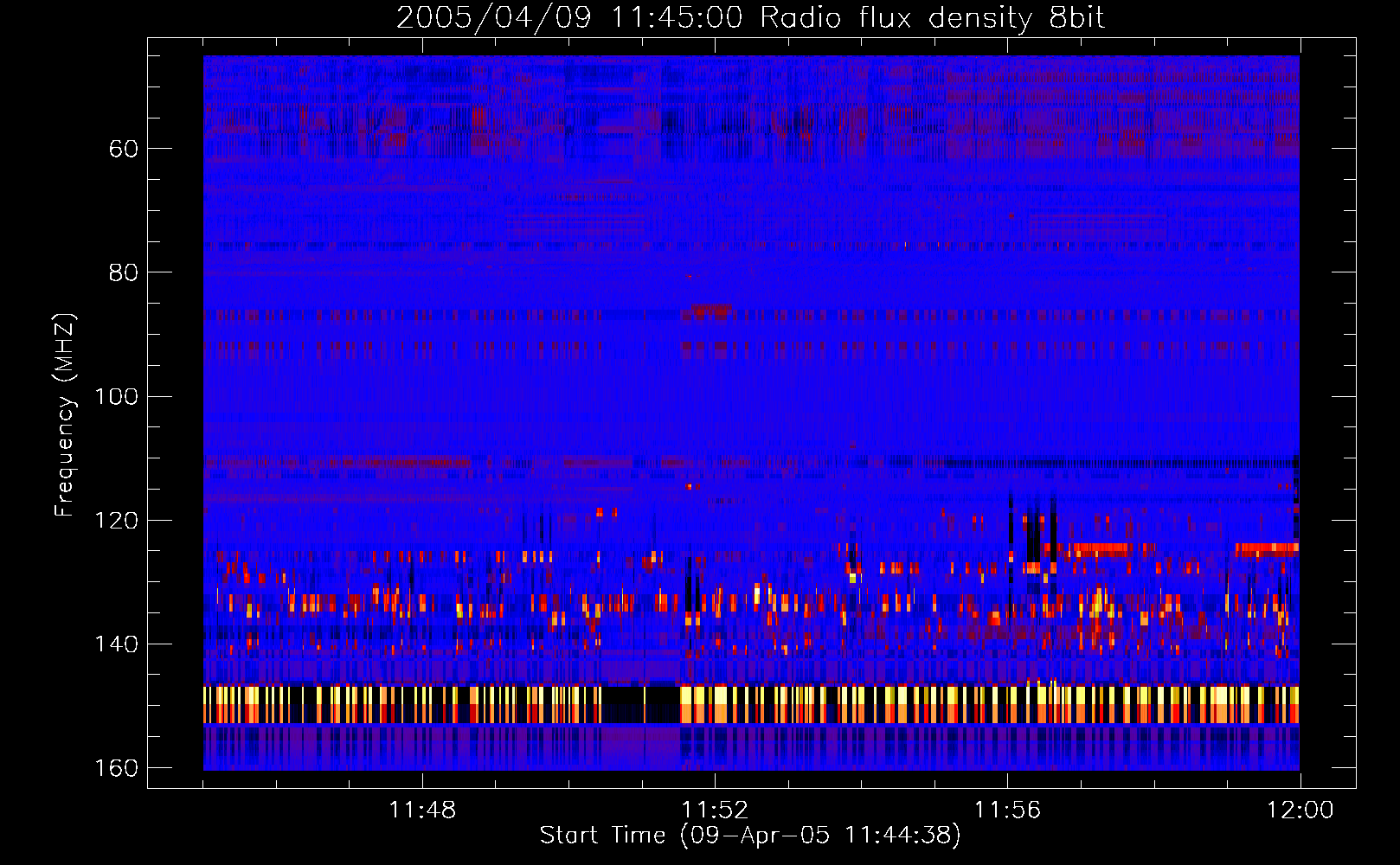Click the red burst near 86 MHz at 11:52
The height and width of the screenshot is (865, 1400).
click(711, 308)
